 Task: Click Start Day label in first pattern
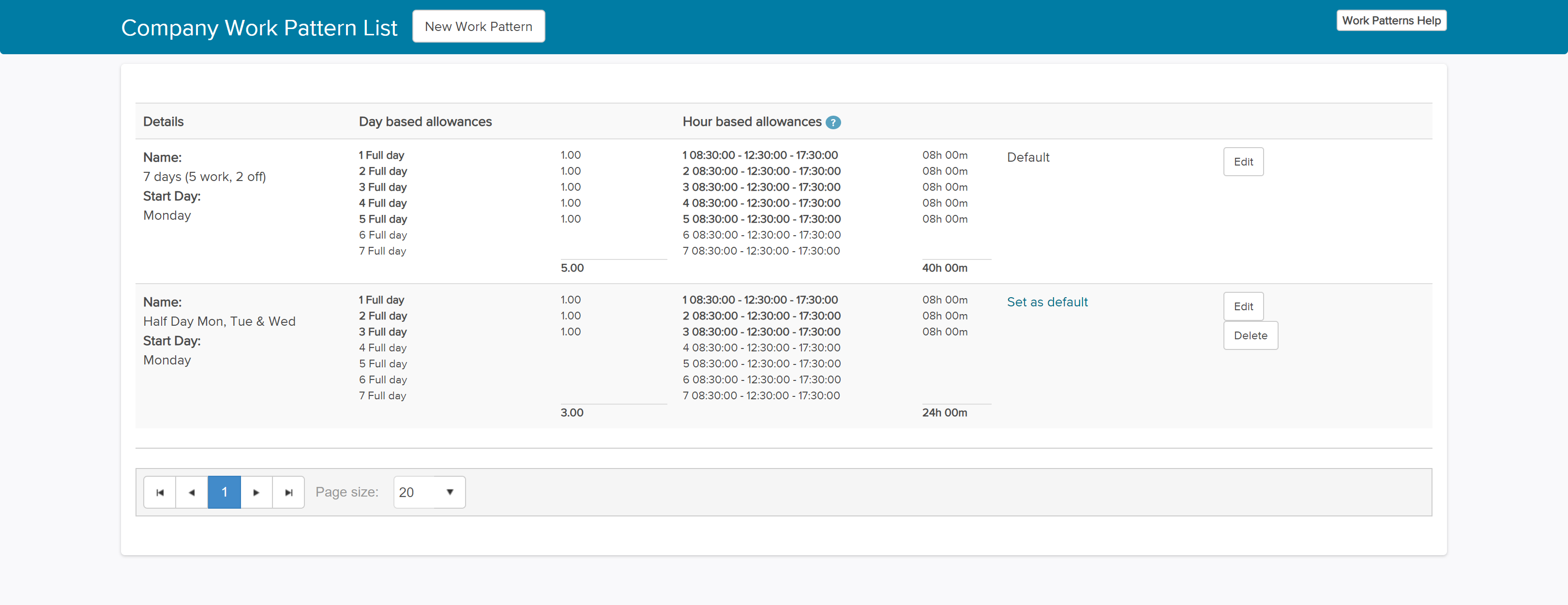[172, 196]
